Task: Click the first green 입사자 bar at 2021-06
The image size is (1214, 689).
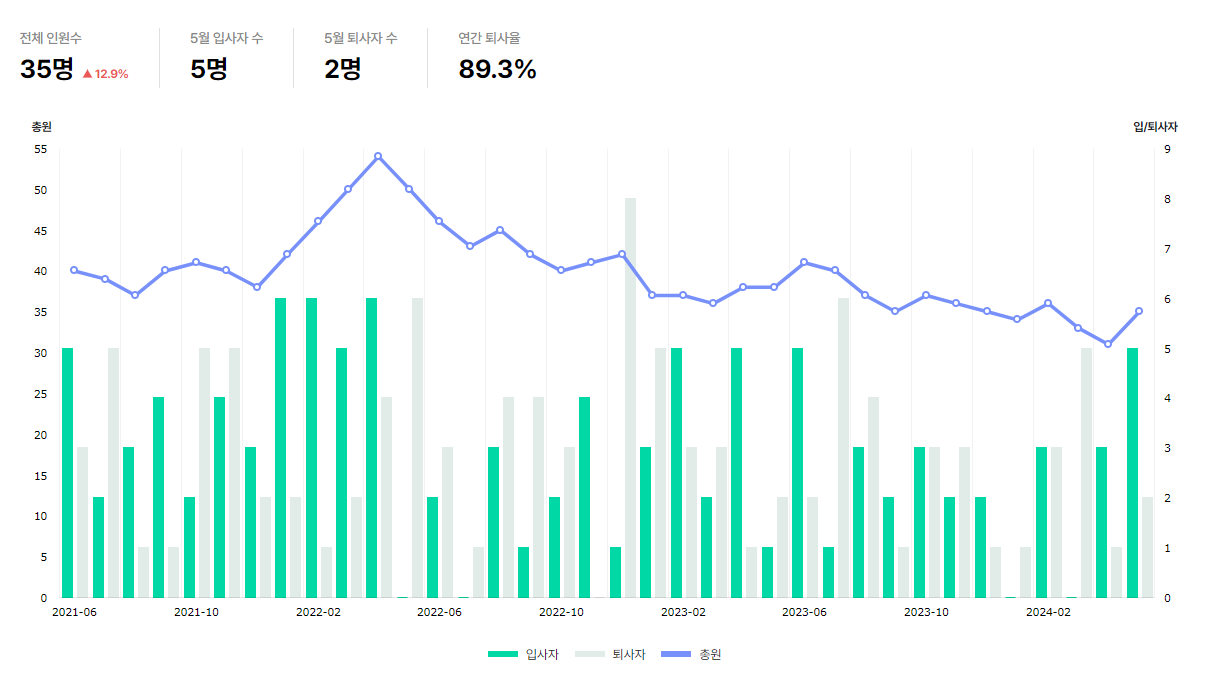Action: click(x=68, y=472)
